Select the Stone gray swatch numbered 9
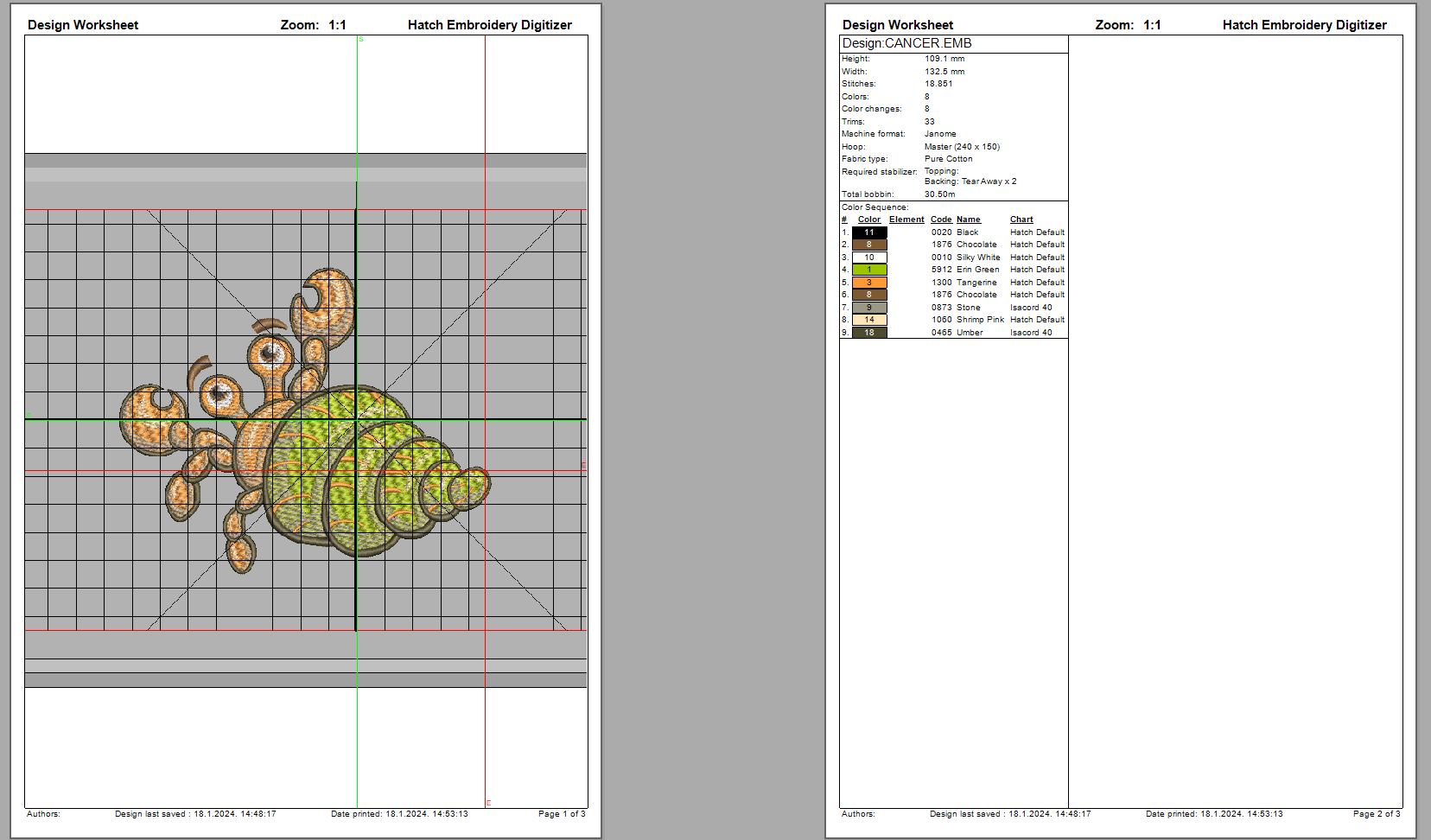 [869, 308]
